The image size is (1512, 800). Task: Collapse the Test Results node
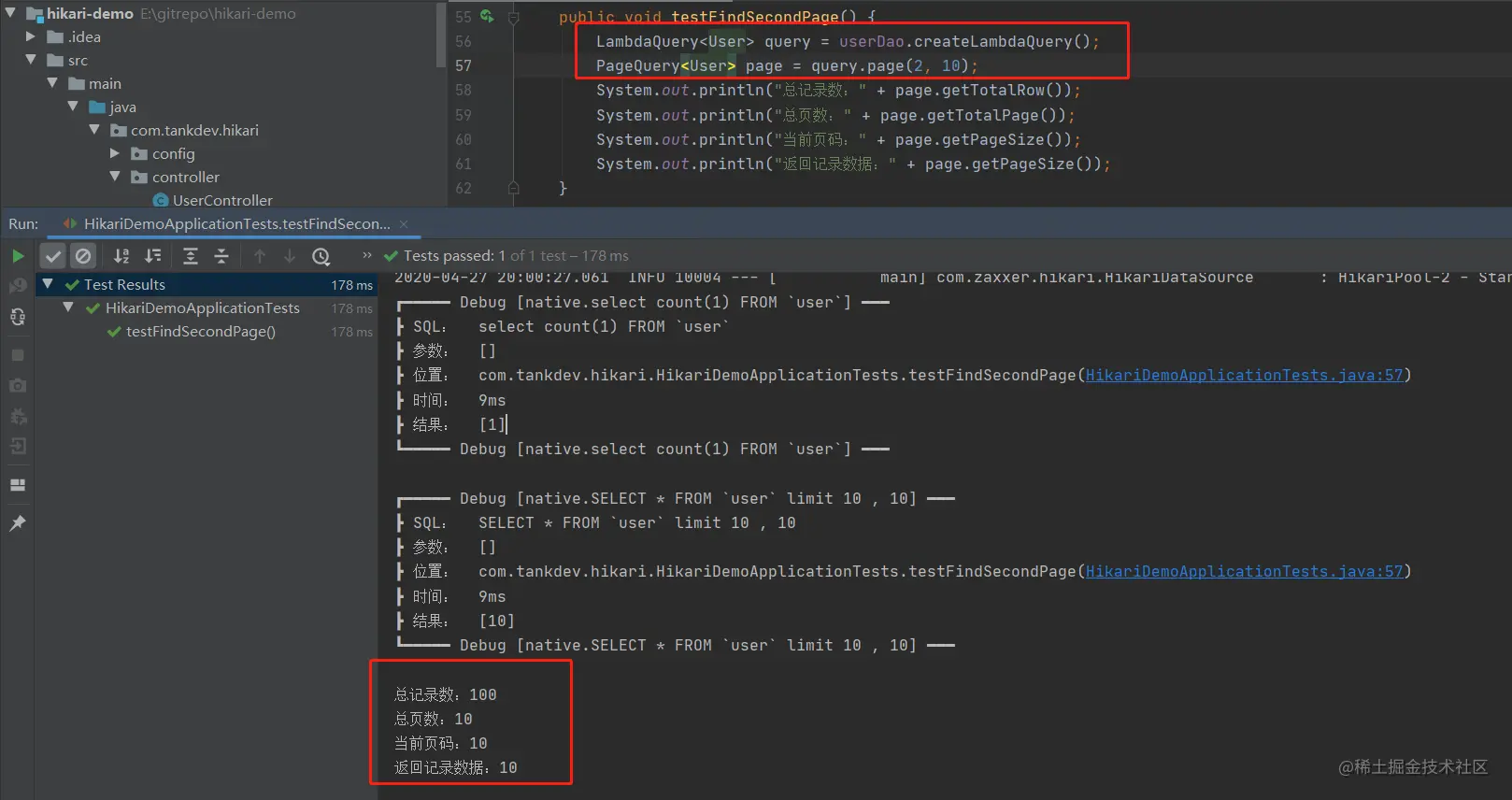coord(48,283)
